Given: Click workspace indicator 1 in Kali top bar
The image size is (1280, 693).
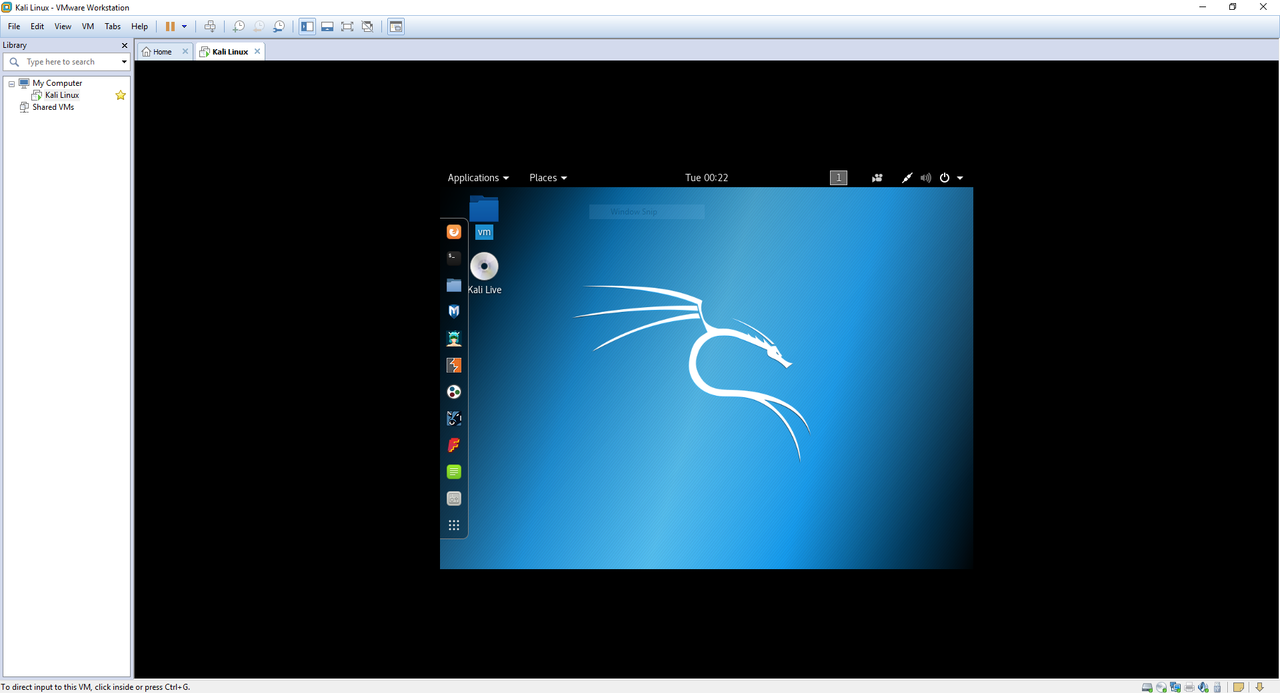Looking at the screenshot, I should pos(838,178).
